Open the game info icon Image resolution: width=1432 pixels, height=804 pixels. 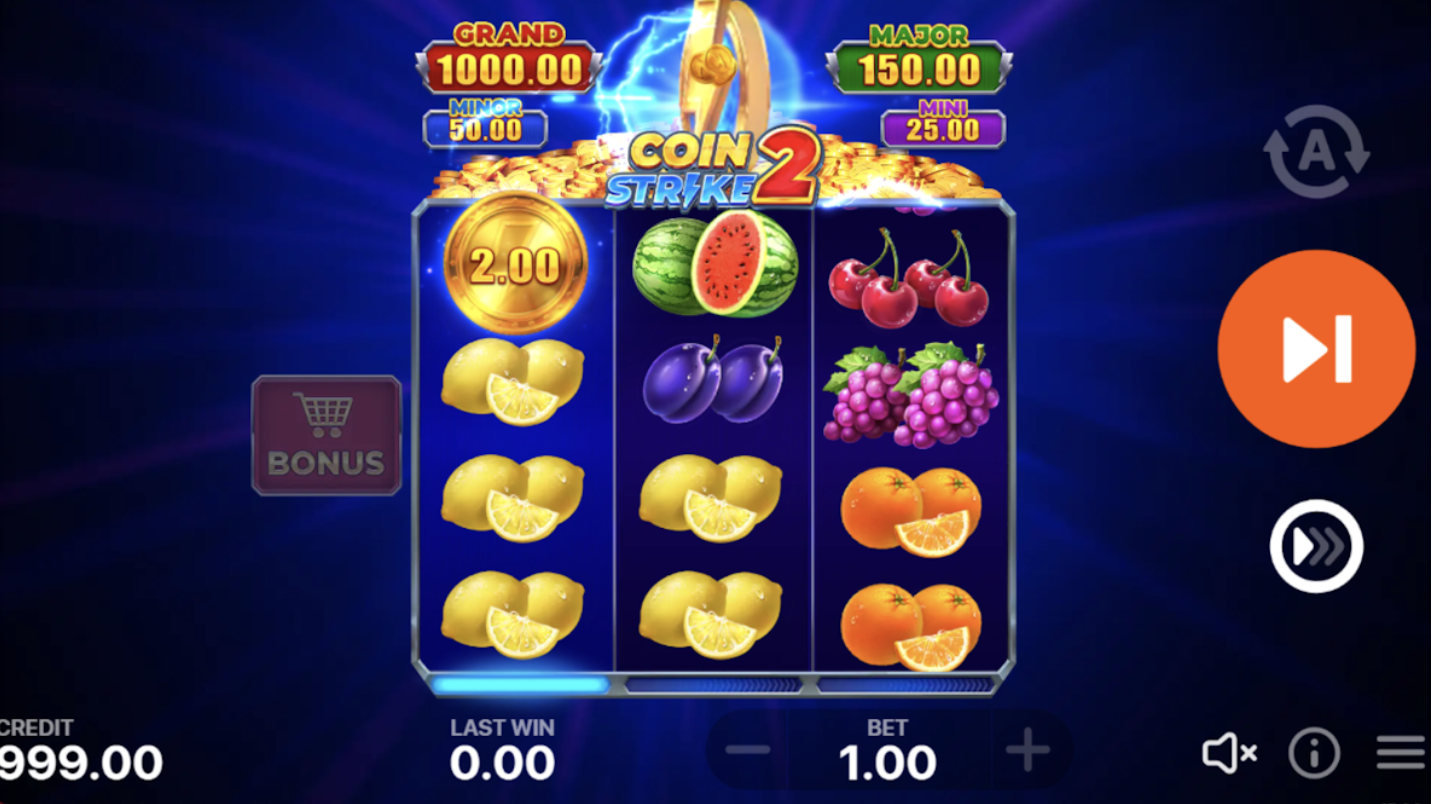[x=1314, y=753]
